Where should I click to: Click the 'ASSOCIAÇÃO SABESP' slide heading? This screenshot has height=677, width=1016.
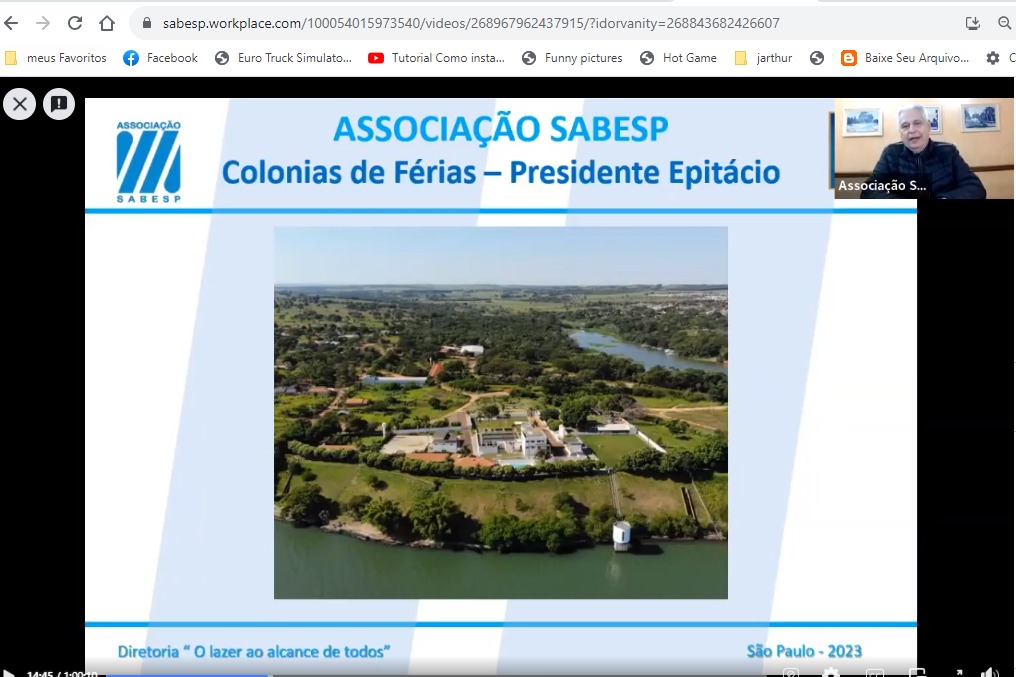[501, 128]
